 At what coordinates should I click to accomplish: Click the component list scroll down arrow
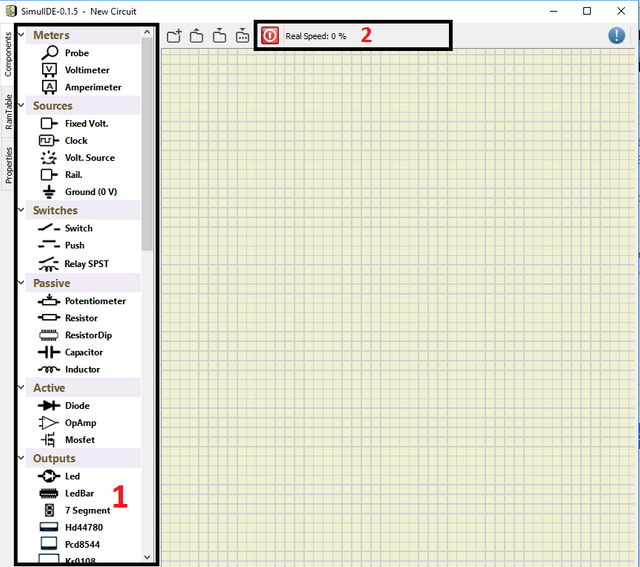(147, 557)
